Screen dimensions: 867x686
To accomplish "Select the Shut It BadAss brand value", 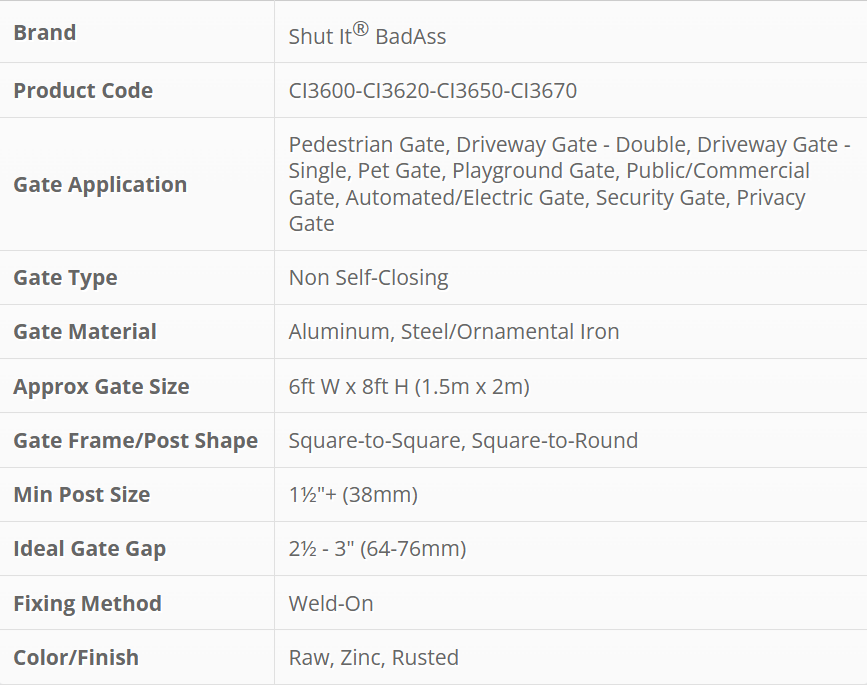I will pos(367,36).
